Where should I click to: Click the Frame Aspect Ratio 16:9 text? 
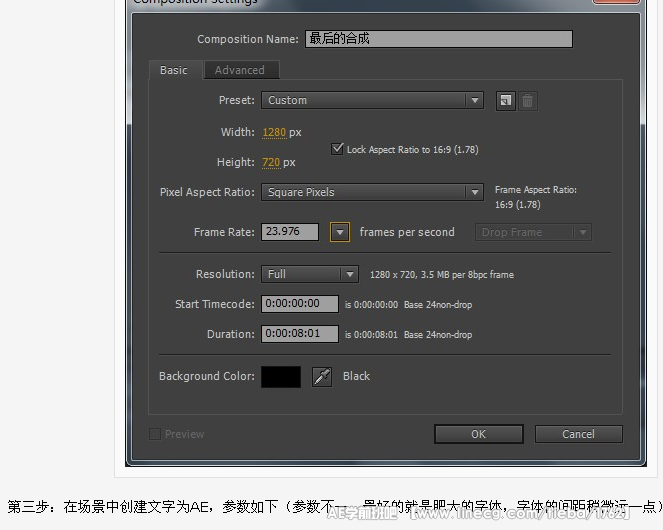[518, 205]
